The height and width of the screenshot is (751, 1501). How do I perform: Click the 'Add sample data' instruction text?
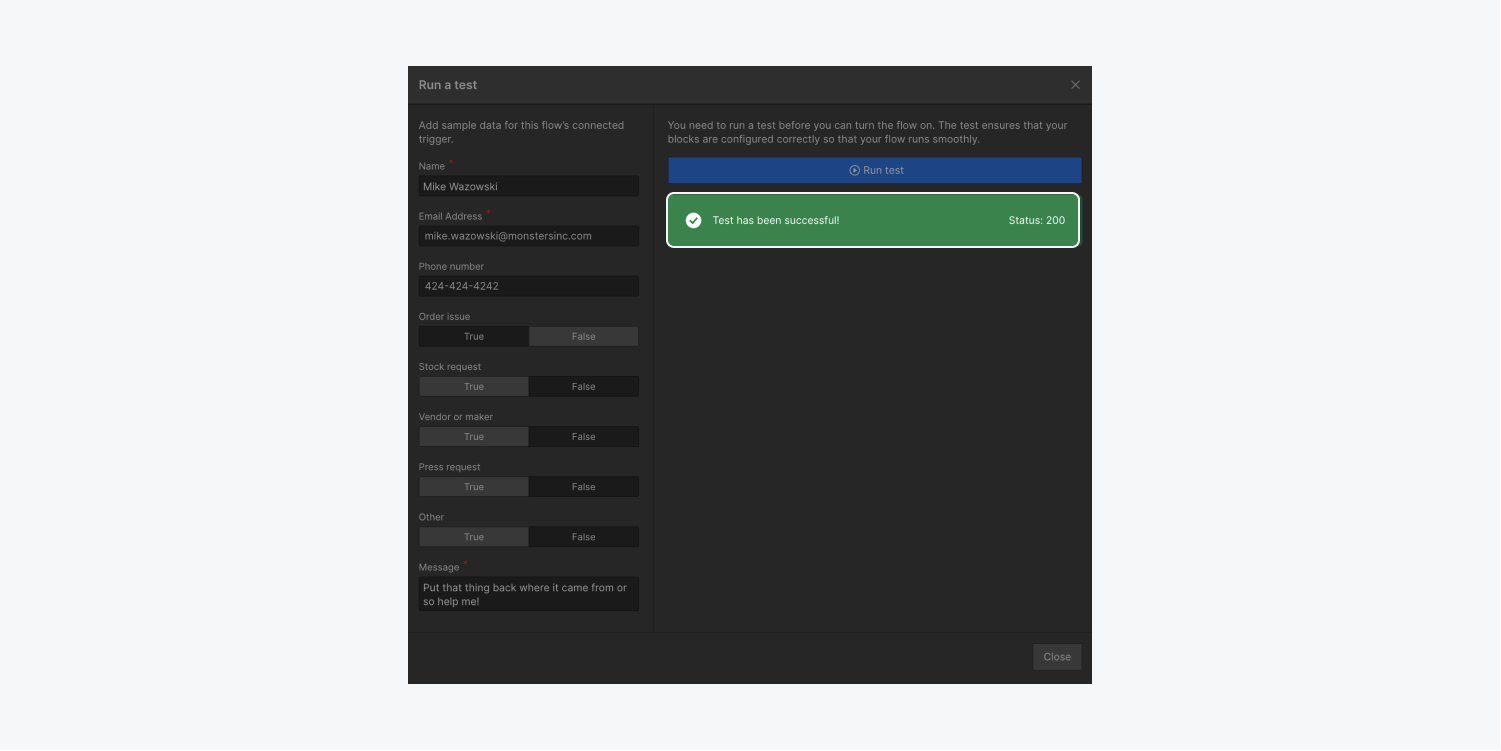[x=521, y=132]
